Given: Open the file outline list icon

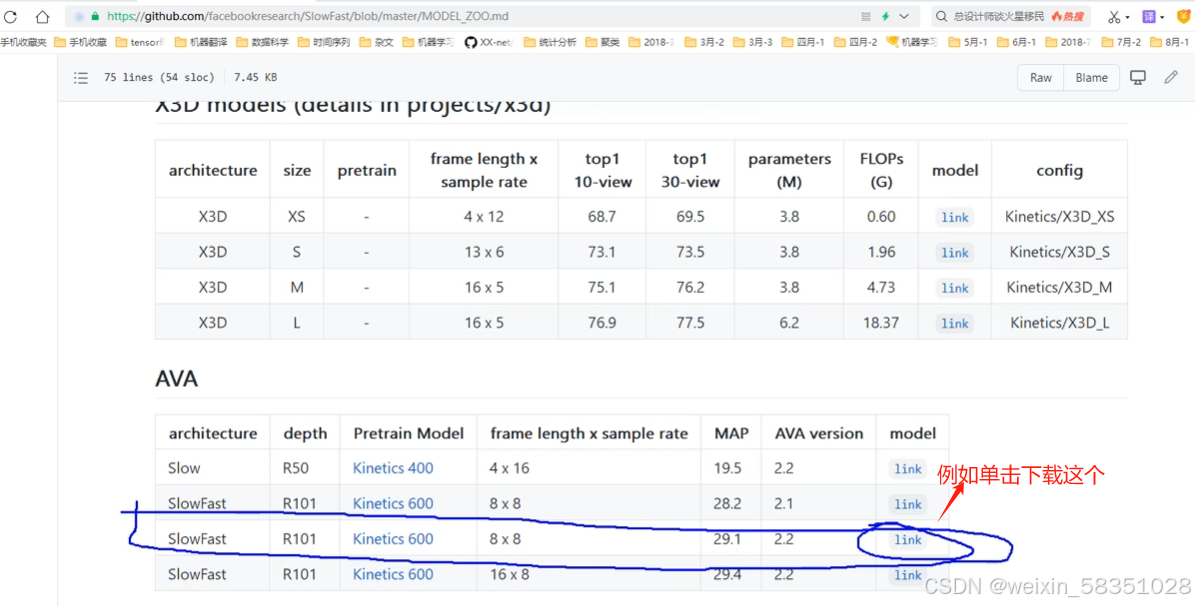Looking at the screenshot, I should pos(81,77).
